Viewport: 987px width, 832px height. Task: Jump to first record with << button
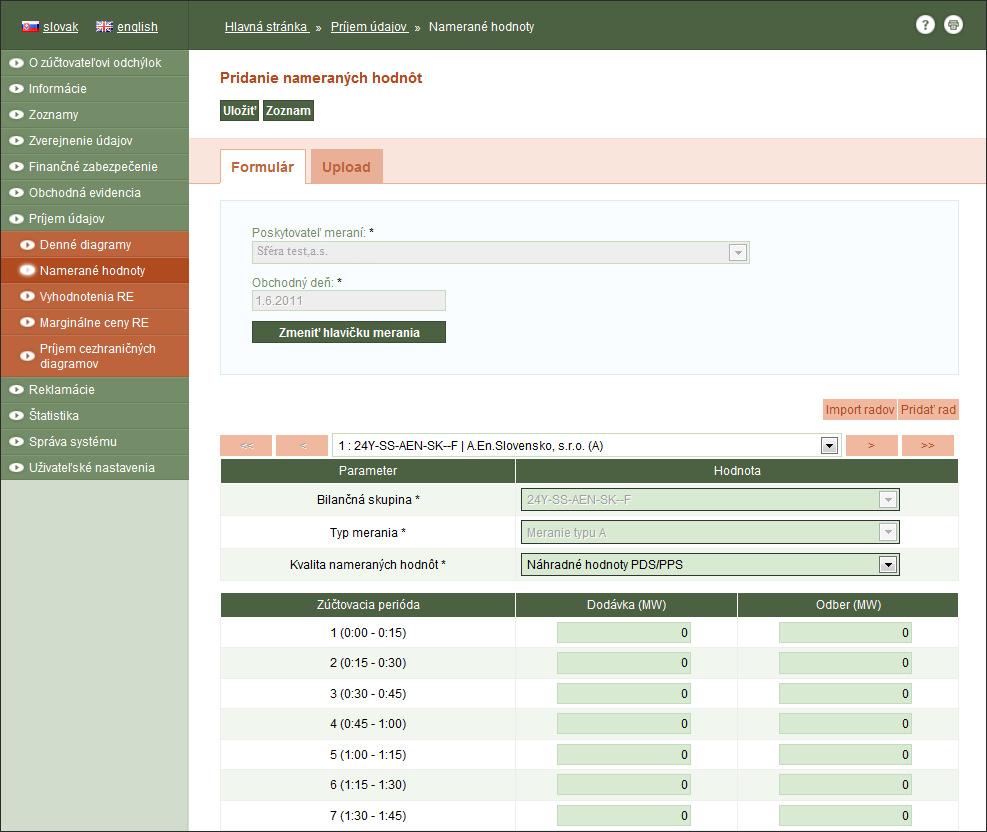[x=246, y=446]
